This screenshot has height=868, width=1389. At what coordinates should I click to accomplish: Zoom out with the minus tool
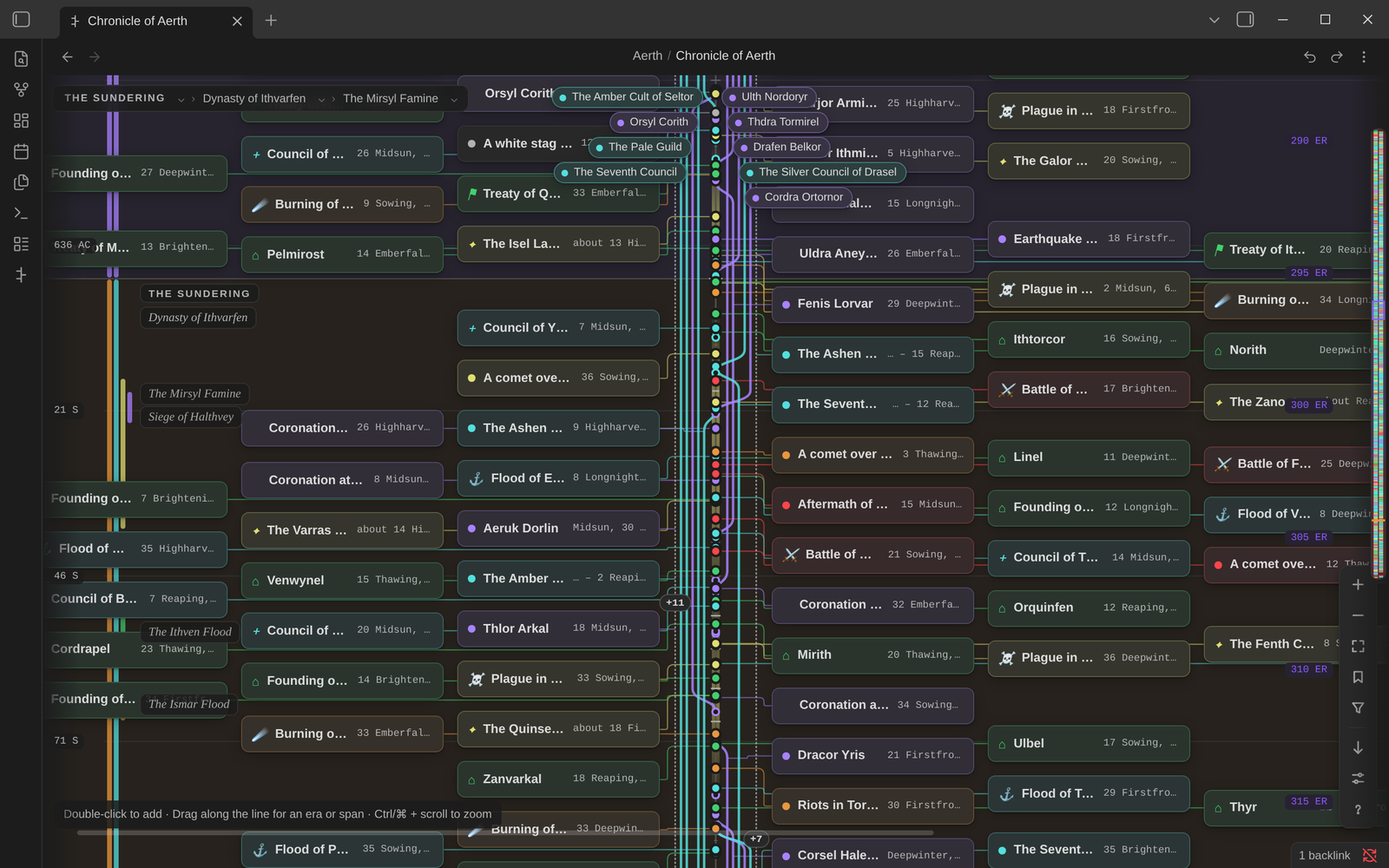click(1358, 615)
